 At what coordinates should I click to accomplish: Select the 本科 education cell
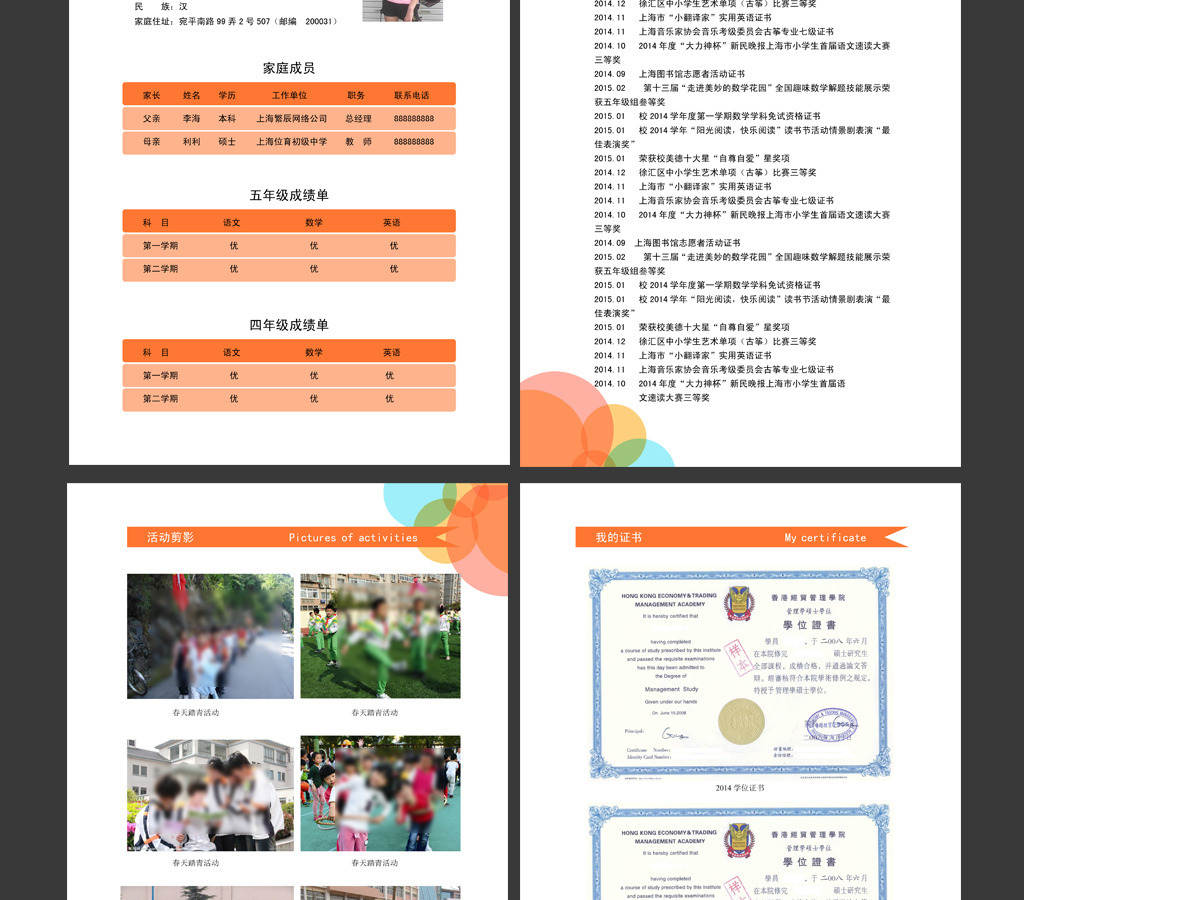[227, 118]
